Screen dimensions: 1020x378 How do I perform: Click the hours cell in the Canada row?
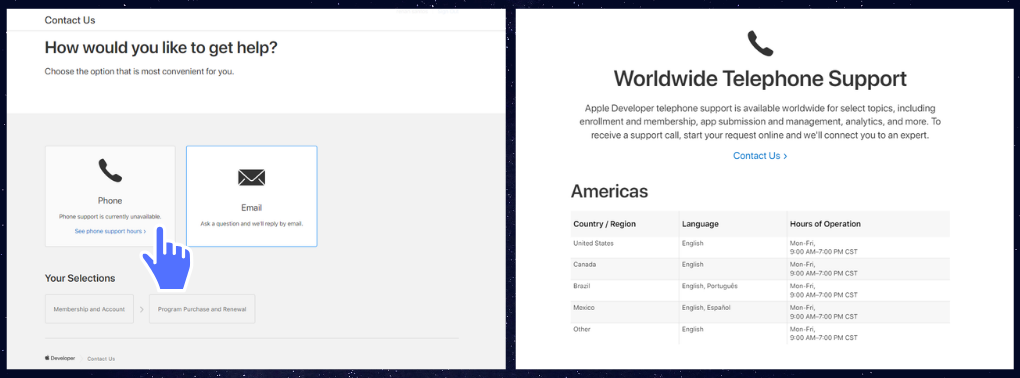868,269
